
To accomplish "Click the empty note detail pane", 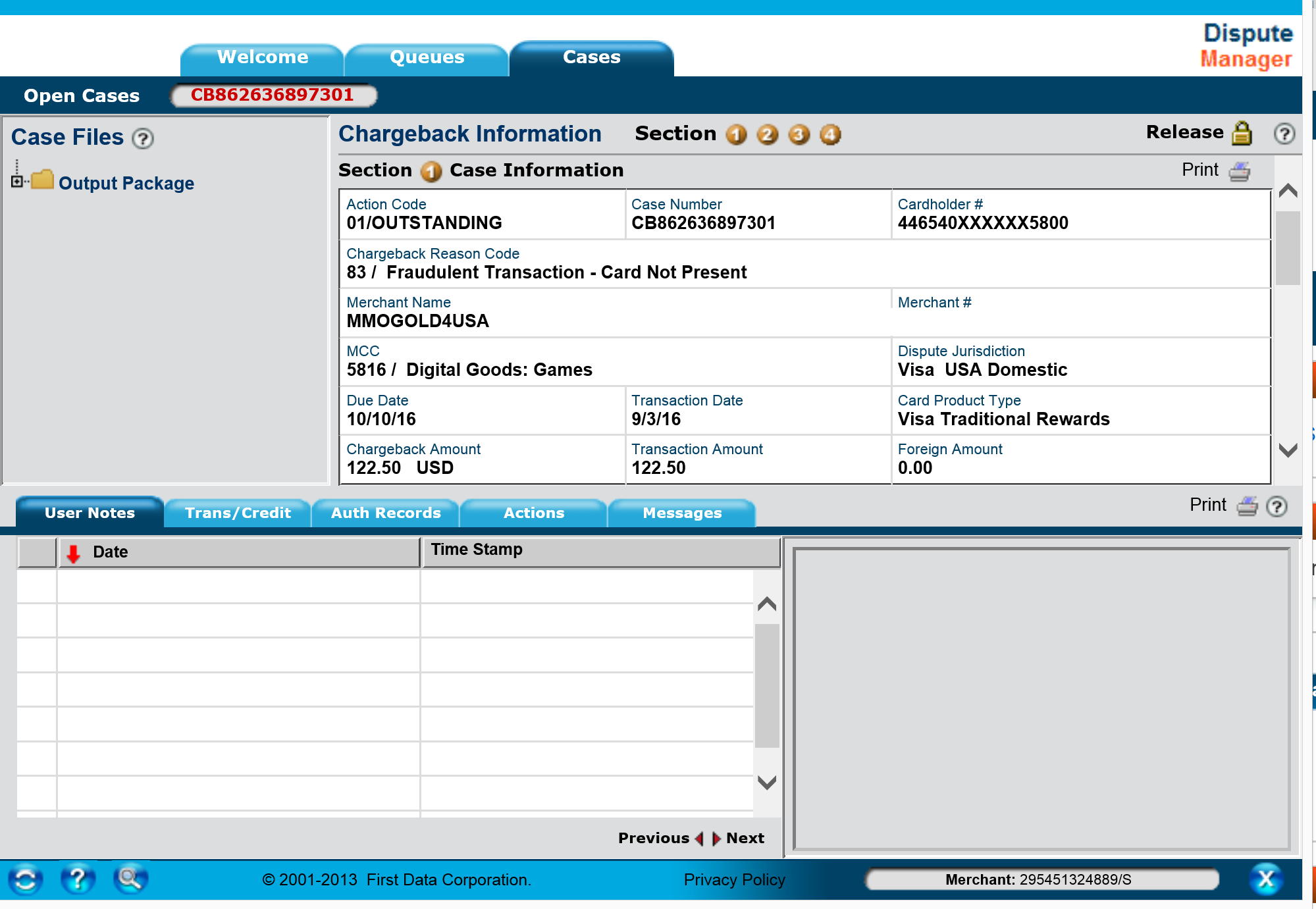I will coord(1041,698).
